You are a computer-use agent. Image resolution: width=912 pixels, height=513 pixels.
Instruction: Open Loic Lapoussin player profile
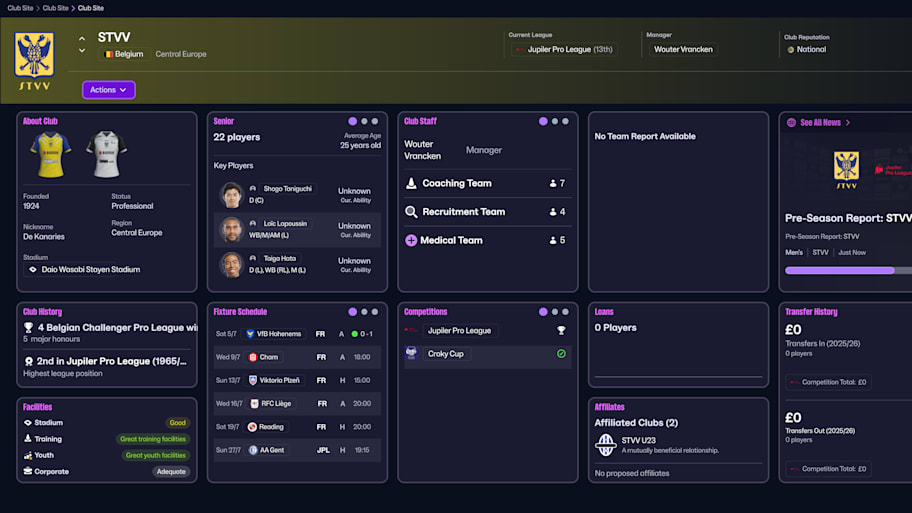(x=285, y=223)
